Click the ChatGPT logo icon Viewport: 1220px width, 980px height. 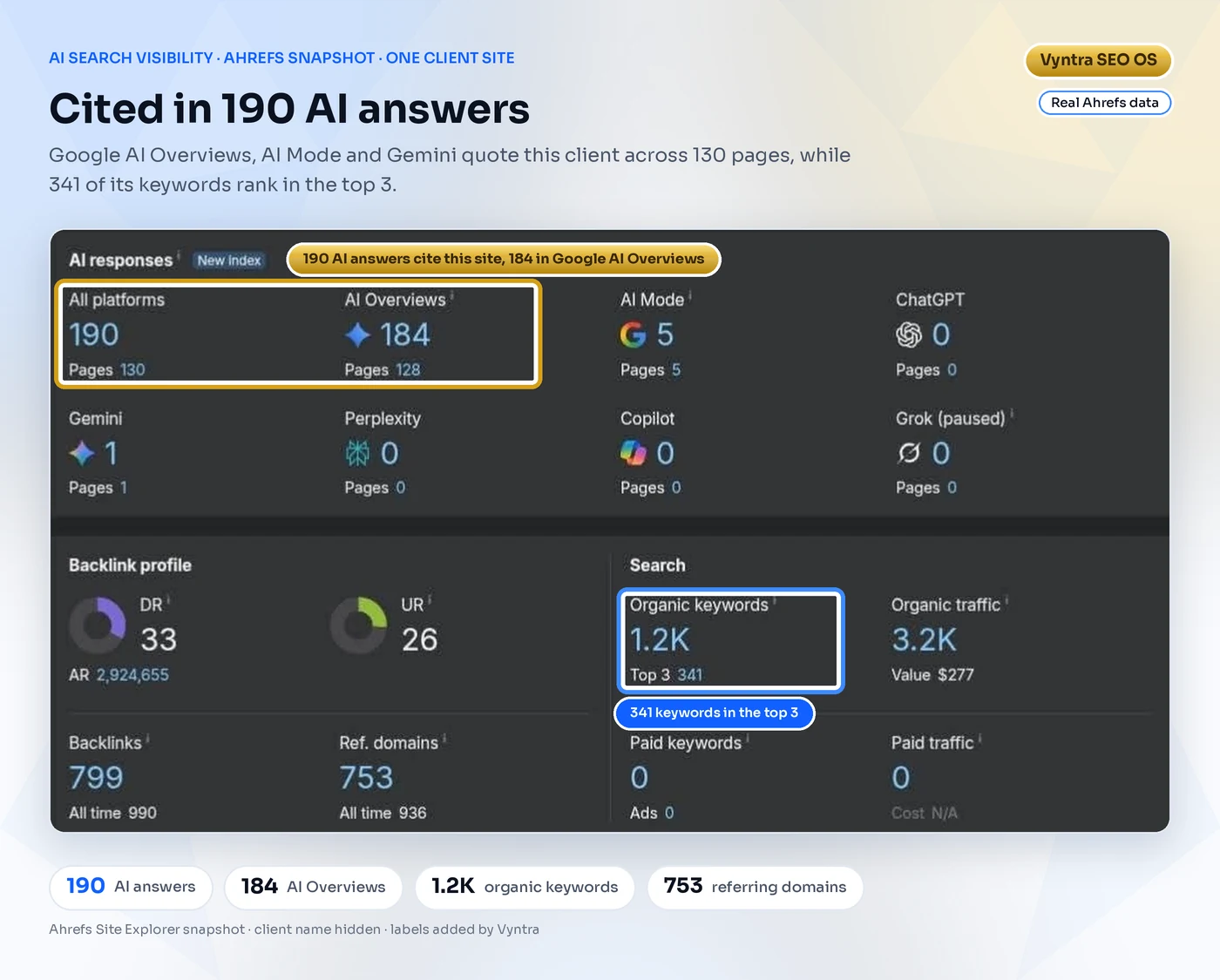click(x=909, y=335)
